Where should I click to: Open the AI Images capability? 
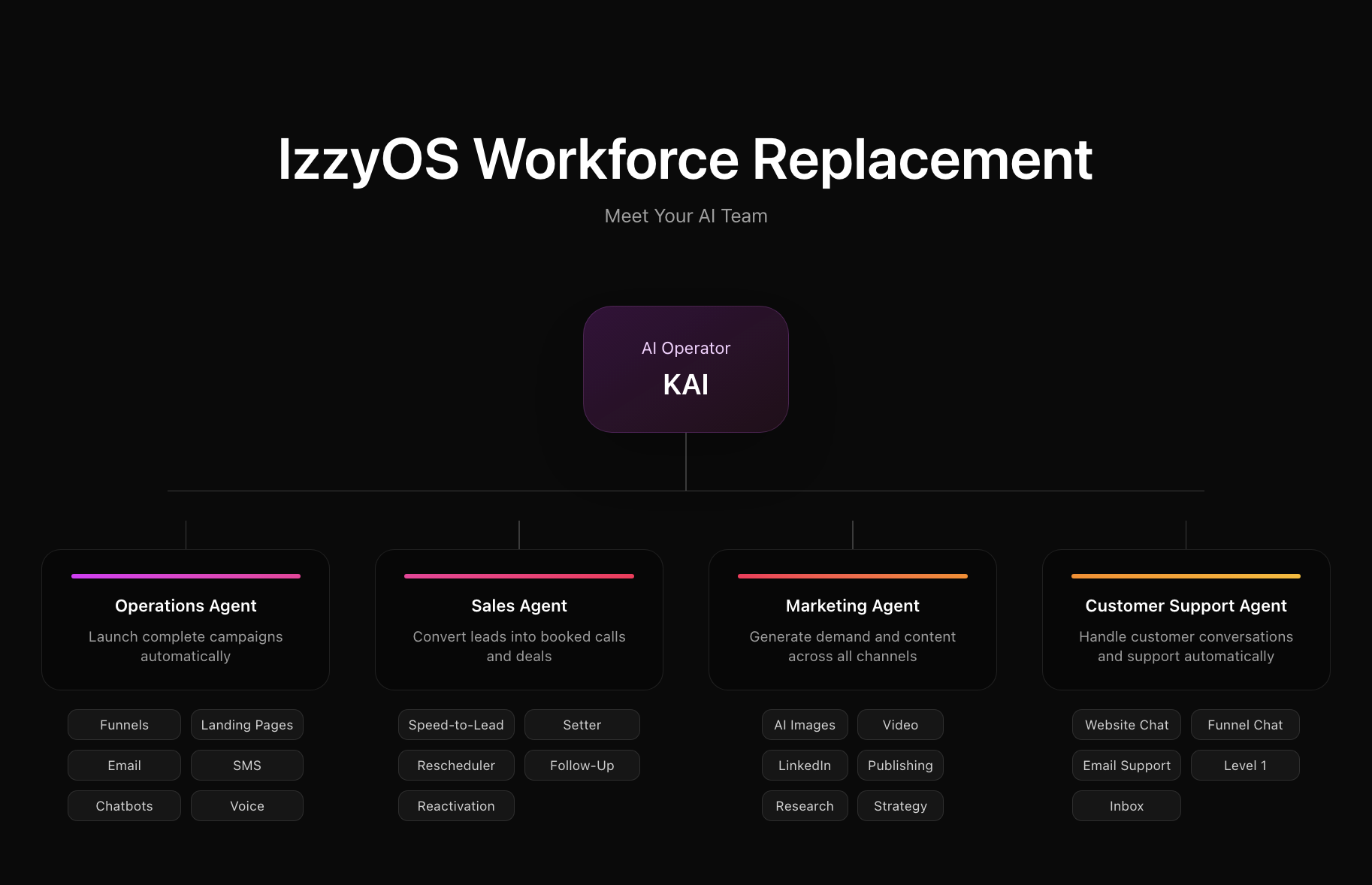[805, 724]
